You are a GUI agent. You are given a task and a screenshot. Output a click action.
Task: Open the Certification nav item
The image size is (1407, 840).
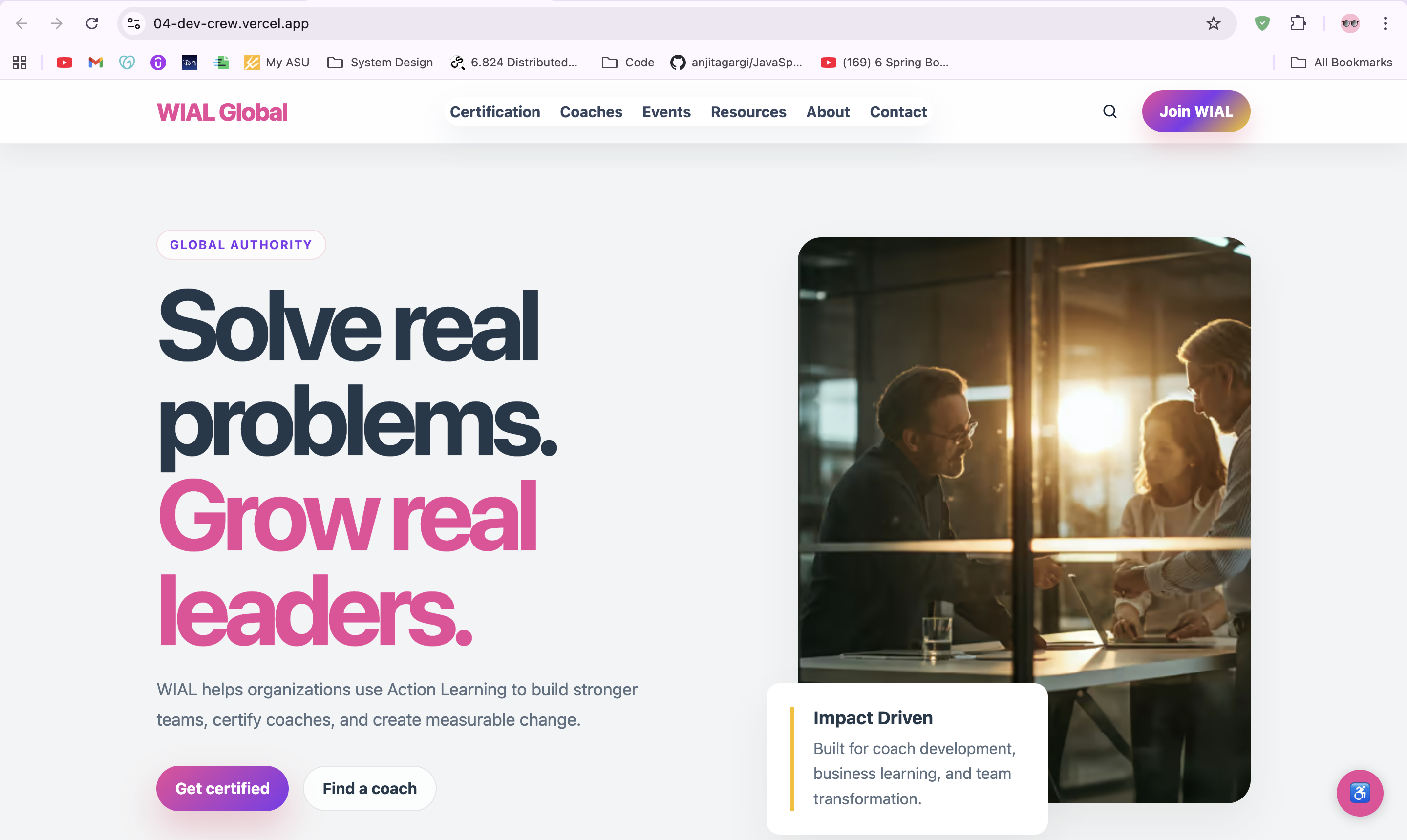click(495, 112)
